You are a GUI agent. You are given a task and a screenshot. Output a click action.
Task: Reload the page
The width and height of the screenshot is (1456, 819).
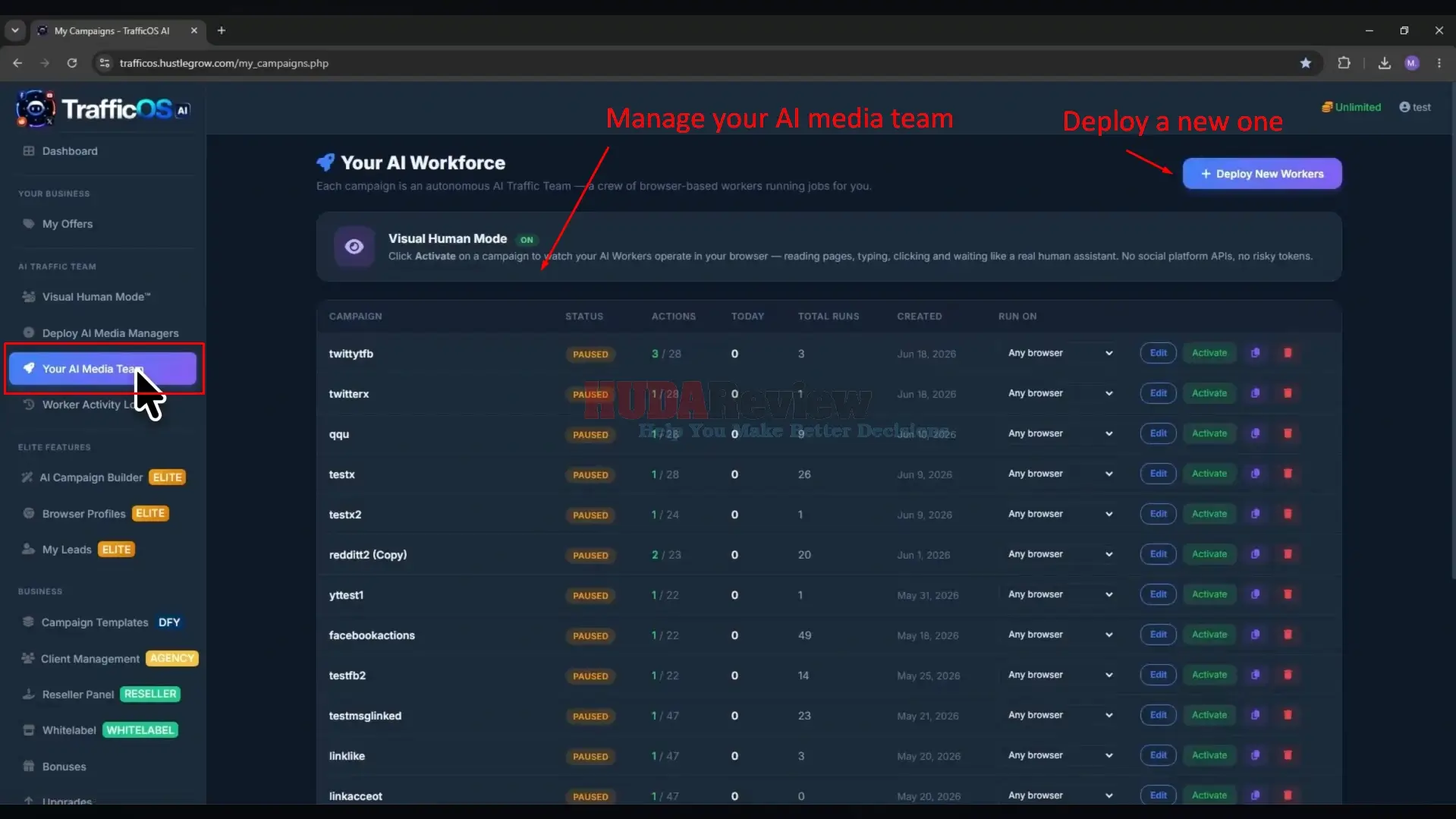click(72, 63)
